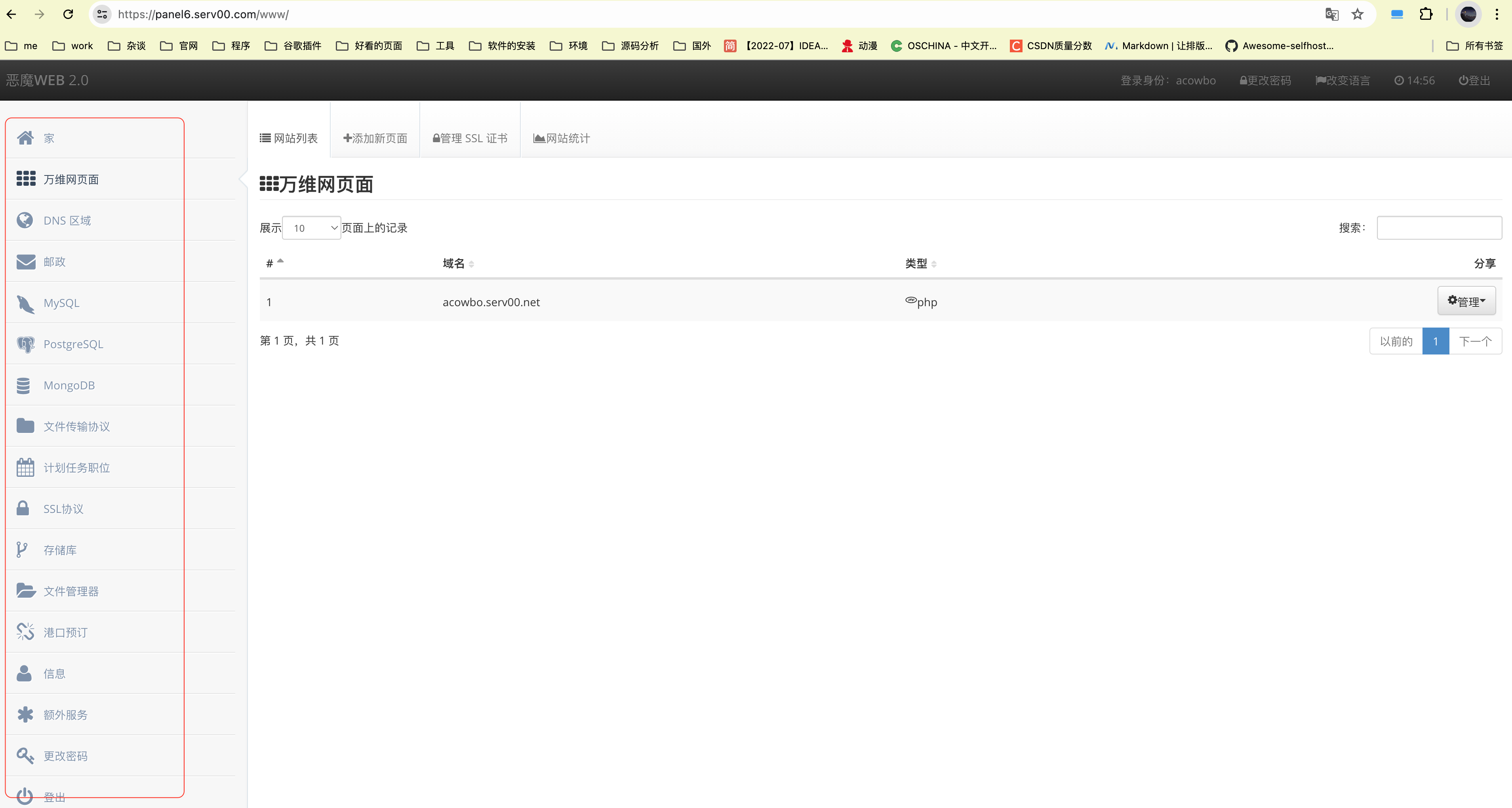Open 港口预订 broken-link icon
Screen dimensions: 1512x808
[25, 633]
